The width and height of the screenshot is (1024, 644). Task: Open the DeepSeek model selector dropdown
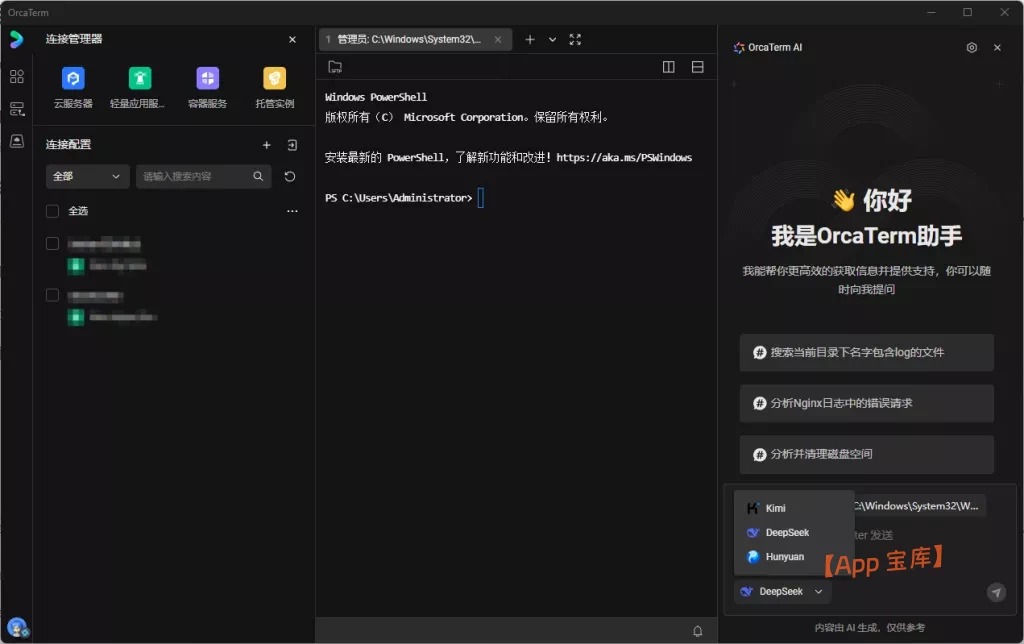tap(781, 591)
